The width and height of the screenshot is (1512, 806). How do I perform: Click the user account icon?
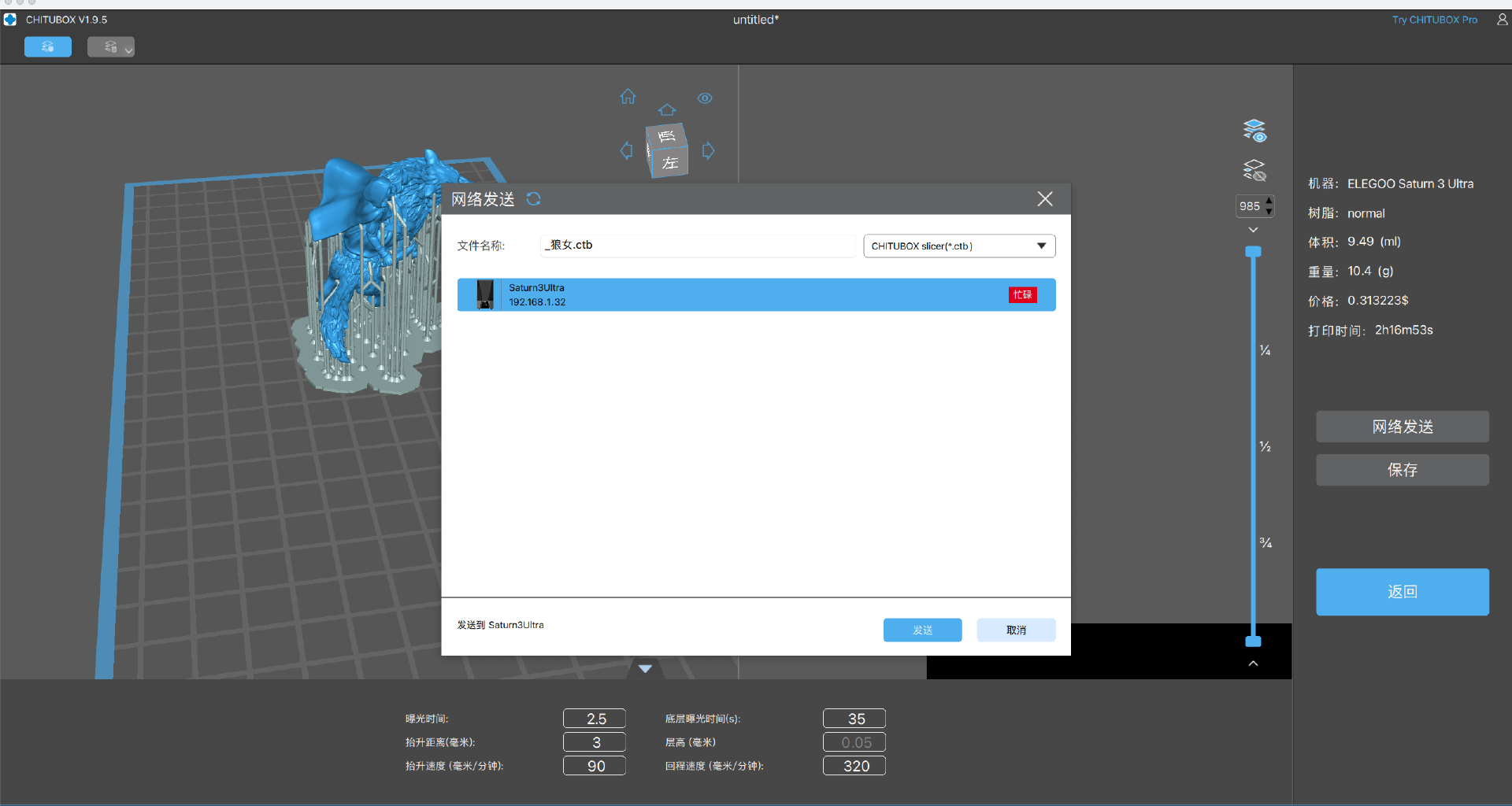1502,20
